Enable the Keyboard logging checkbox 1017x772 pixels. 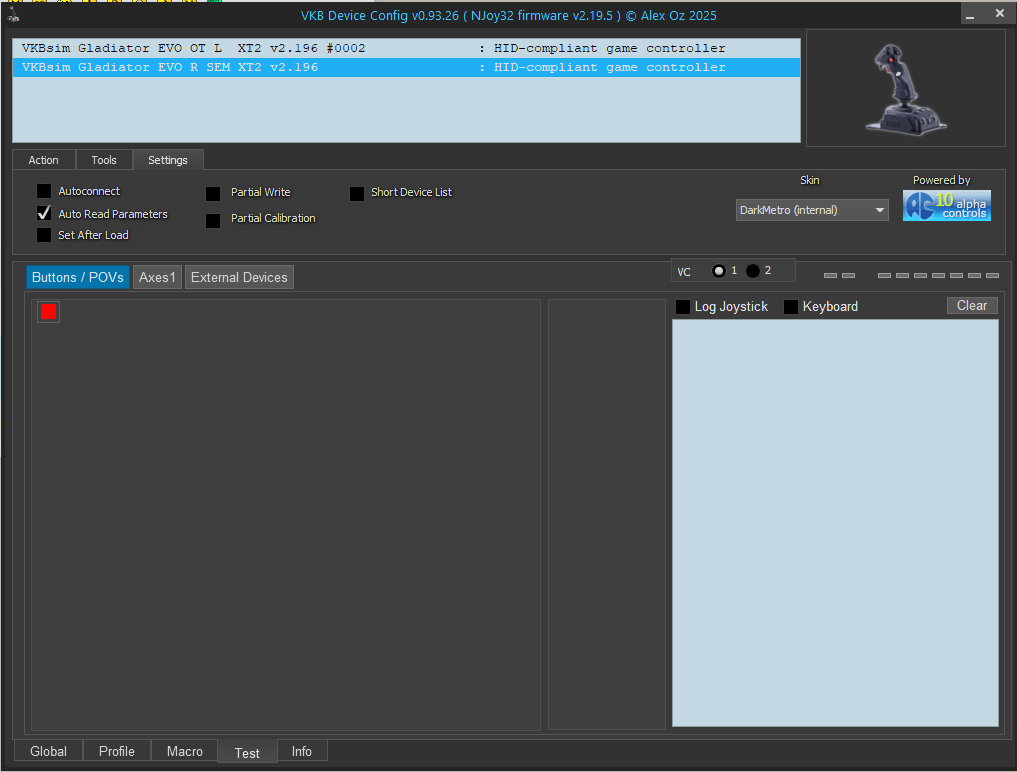(x=791, y=307)
